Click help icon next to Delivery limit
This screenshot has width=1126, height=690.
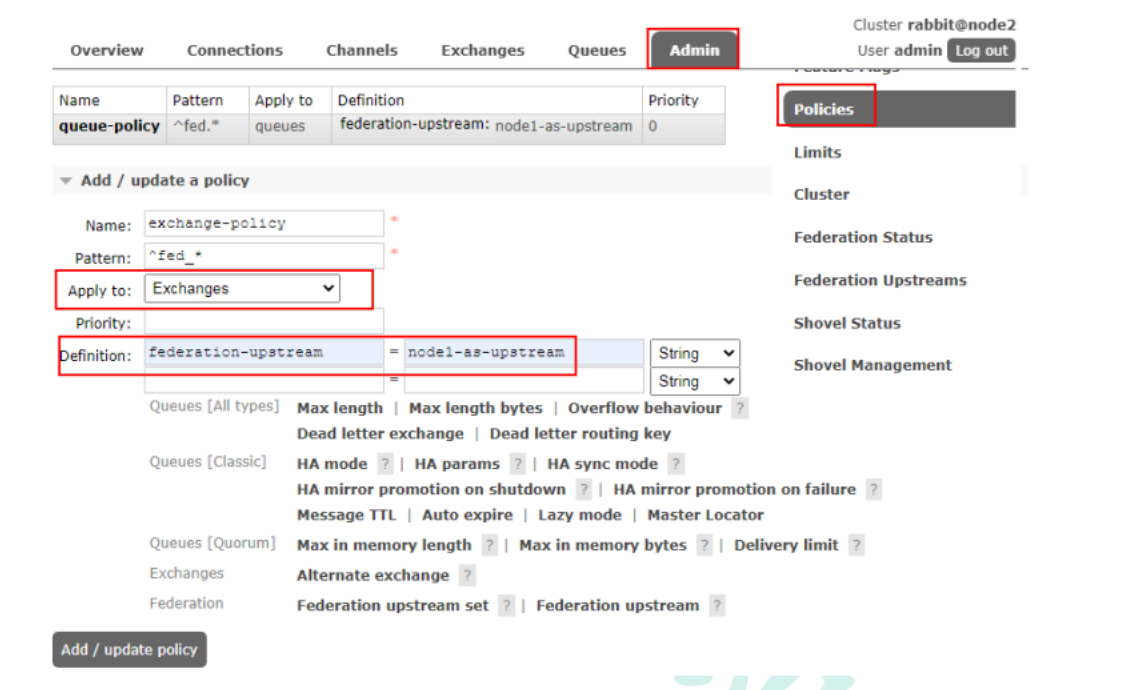(857, 545)
